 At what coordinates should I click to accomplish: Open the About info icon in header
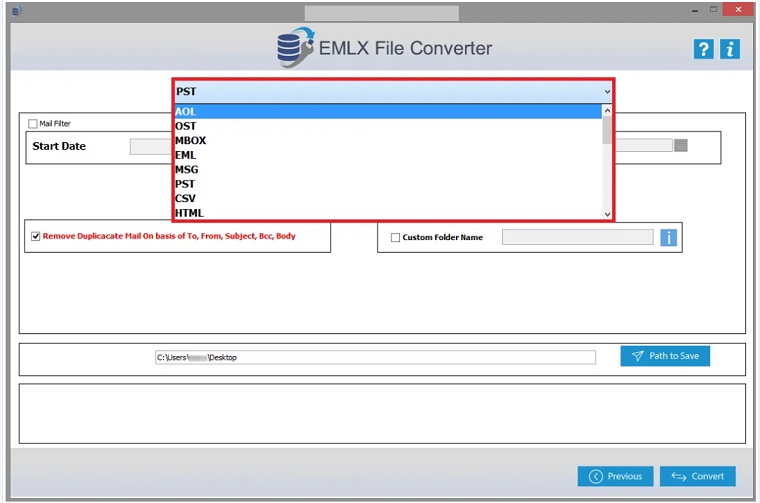point(729,49)
